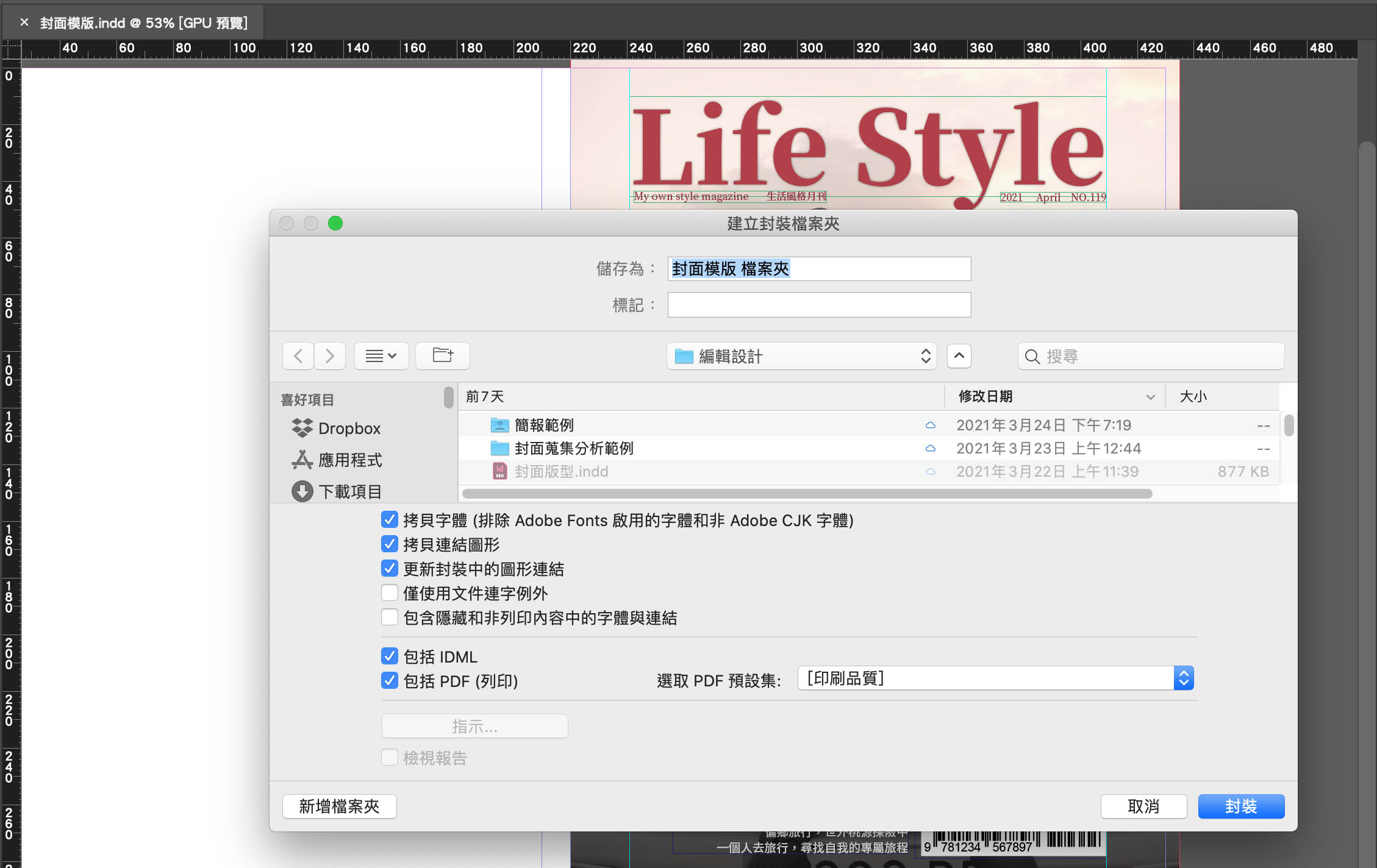Click the 封面模版.indd document tab
Viewport: 1377px width, 868px height.
click(143, 23)
